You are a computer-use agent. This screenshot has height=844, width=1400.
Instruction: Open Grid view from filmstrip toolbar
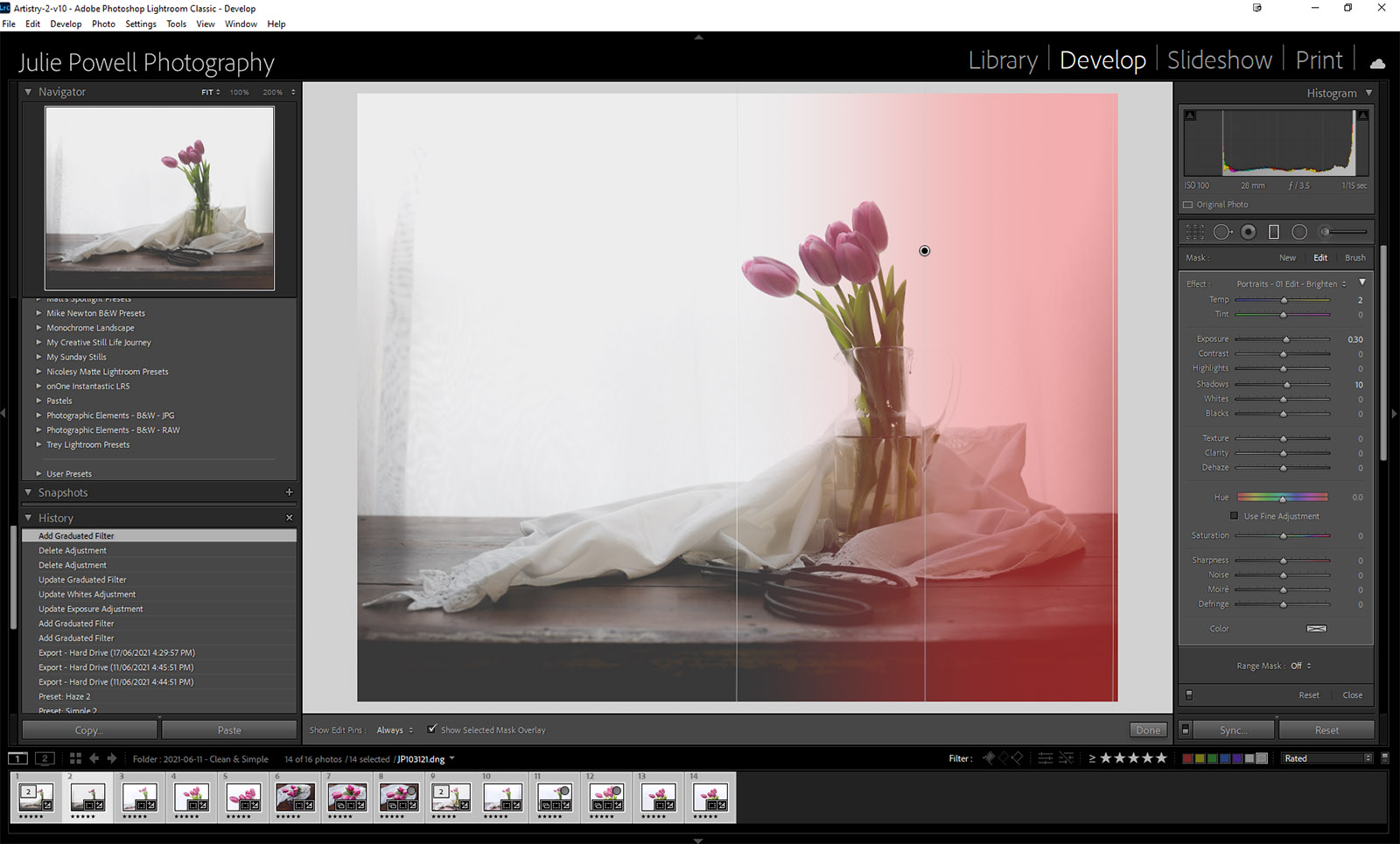(x=75, y=758)
